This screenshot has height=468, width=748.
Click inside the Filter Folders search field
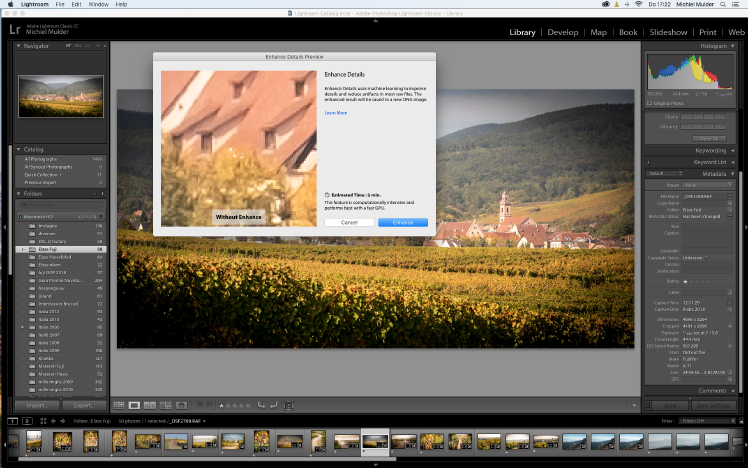(61, 205)
